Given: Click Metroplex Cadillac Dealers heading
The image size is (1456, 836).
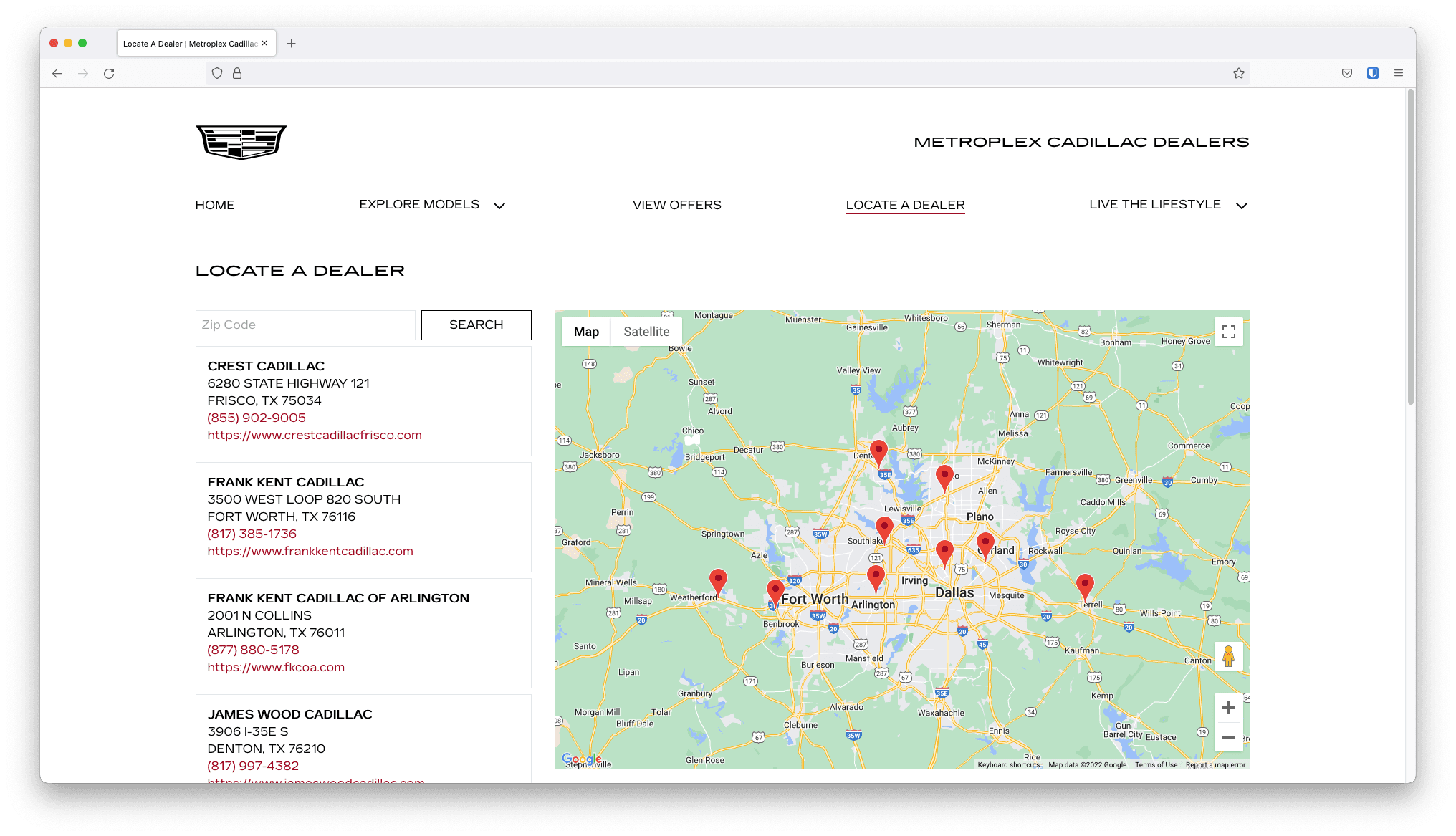Looking at the screenshot, I should (1081, 142).
